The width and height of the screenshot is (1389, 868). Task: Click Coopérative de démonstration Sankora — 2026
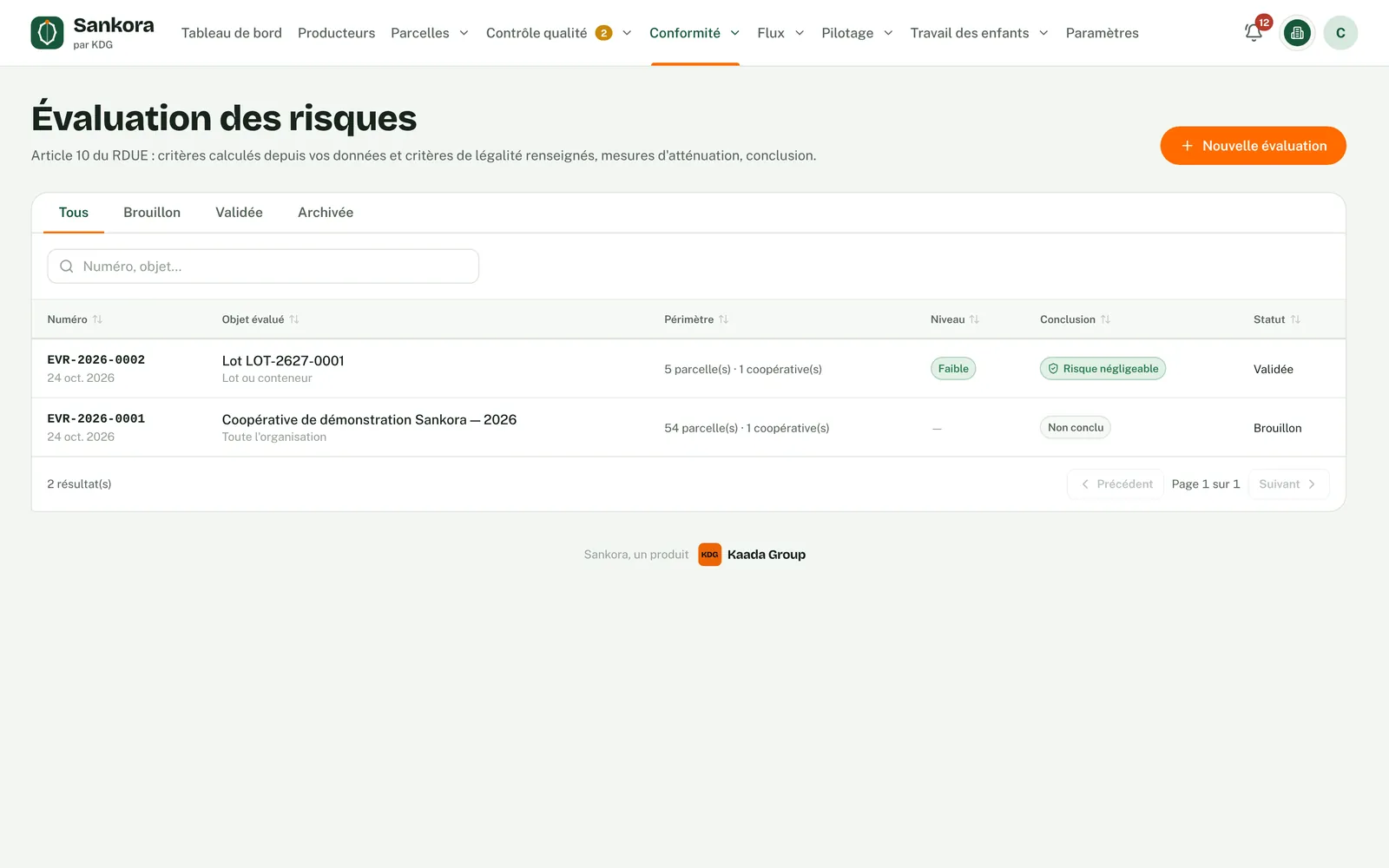369,420
